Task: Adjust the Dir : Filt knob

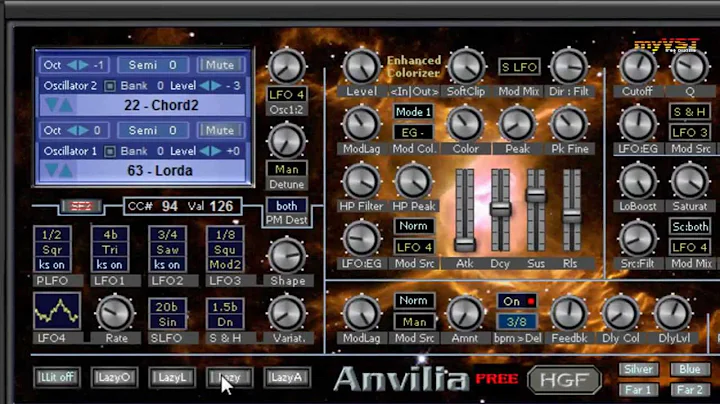Action: tap(569, 67)
